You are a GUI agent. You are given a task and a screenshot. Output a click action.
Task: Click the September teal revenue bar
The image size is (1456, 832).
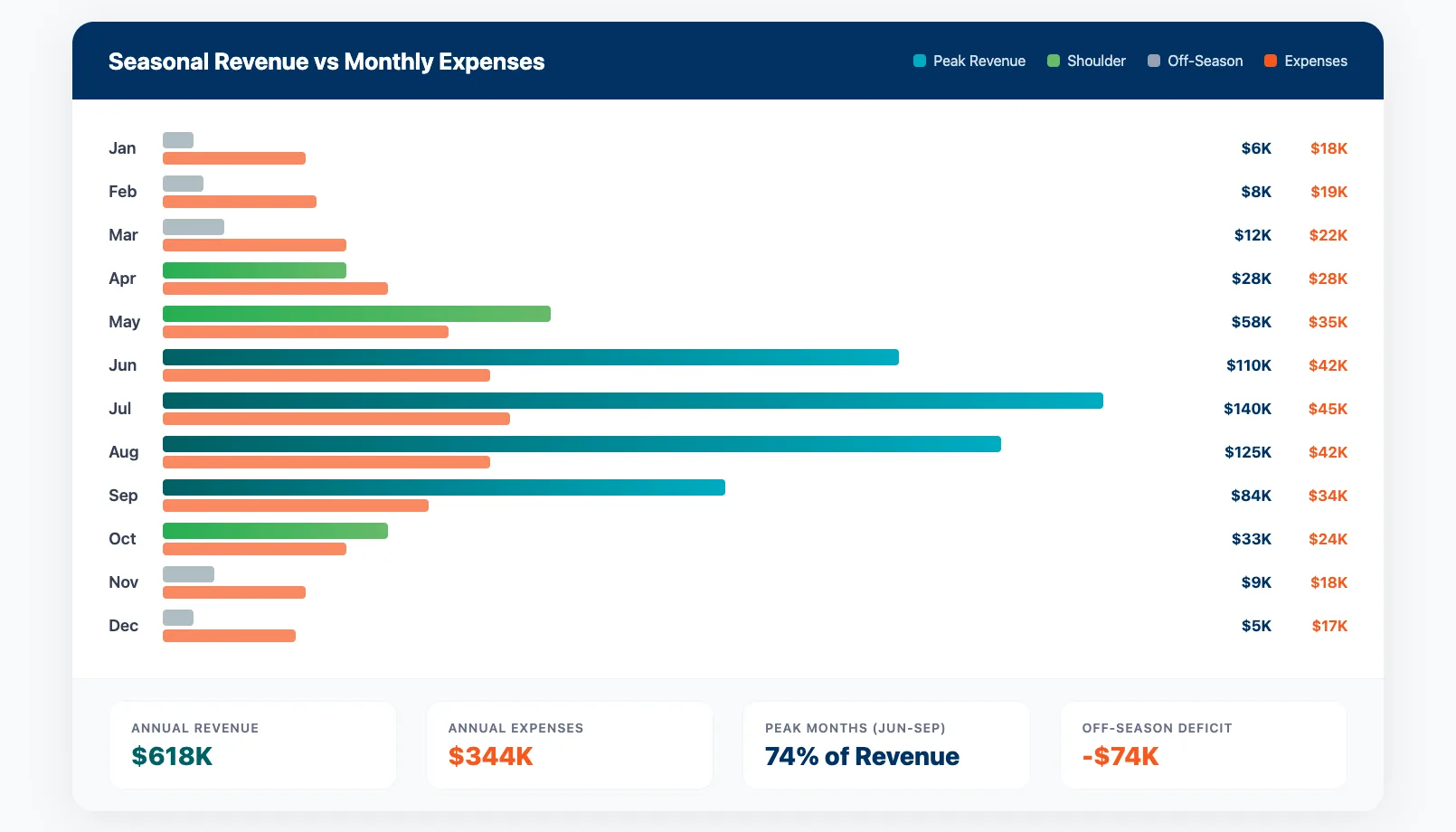(x=444, y=487)
